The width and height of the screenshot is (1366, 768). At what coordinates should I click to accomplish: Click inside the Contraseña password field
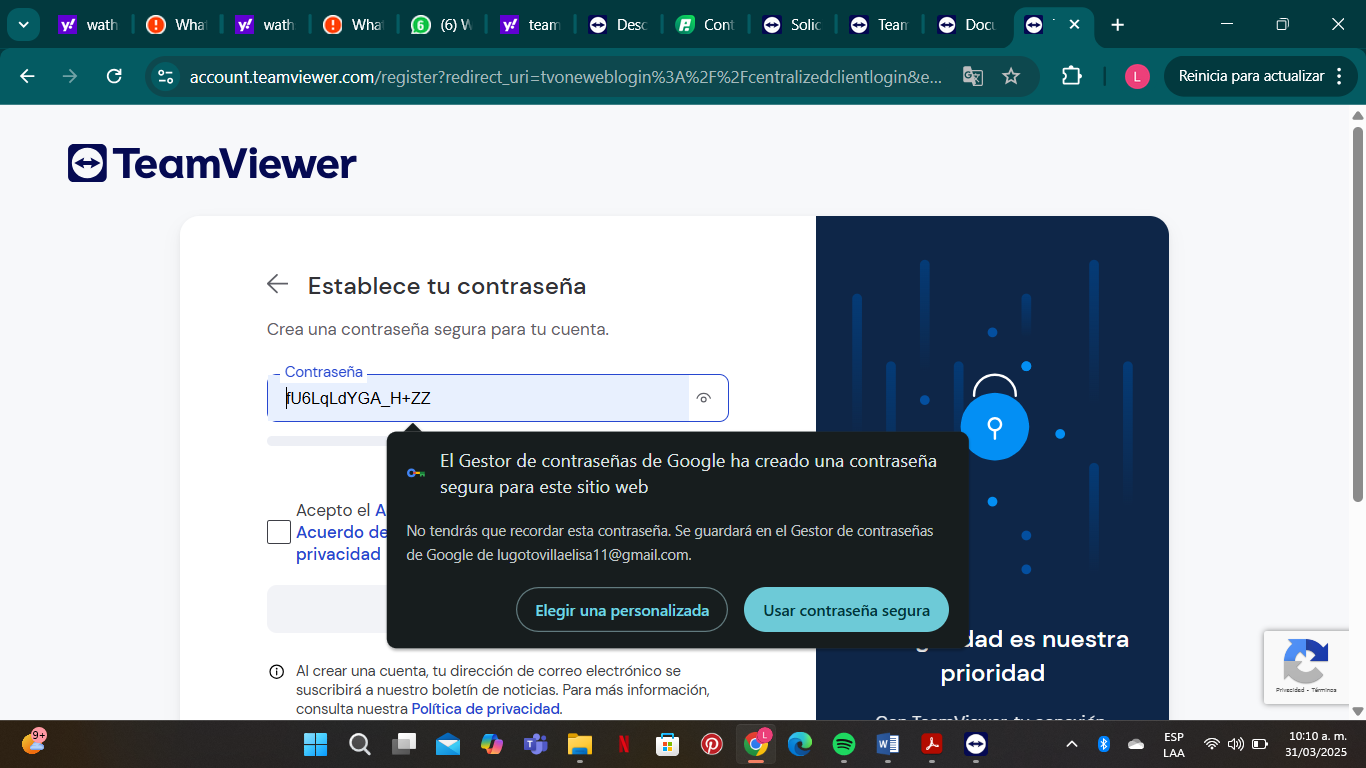point(478,398)
